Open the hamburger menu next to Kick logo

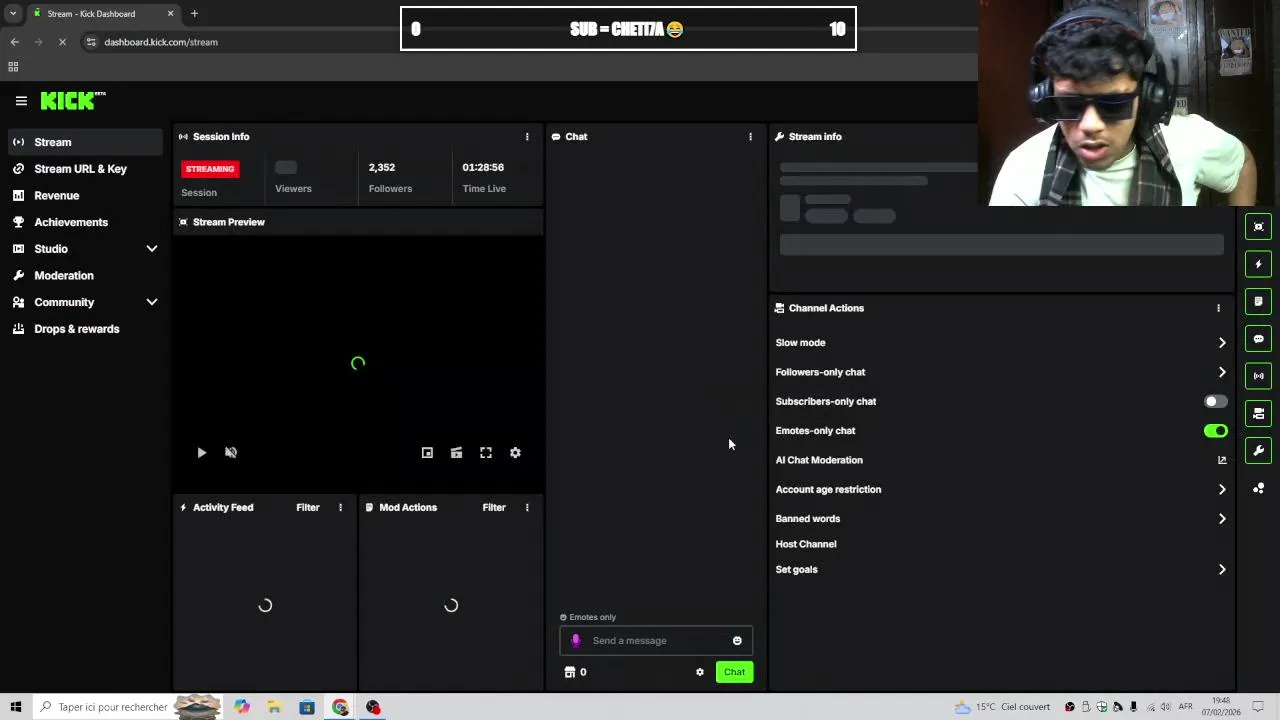tap(21, 101)
